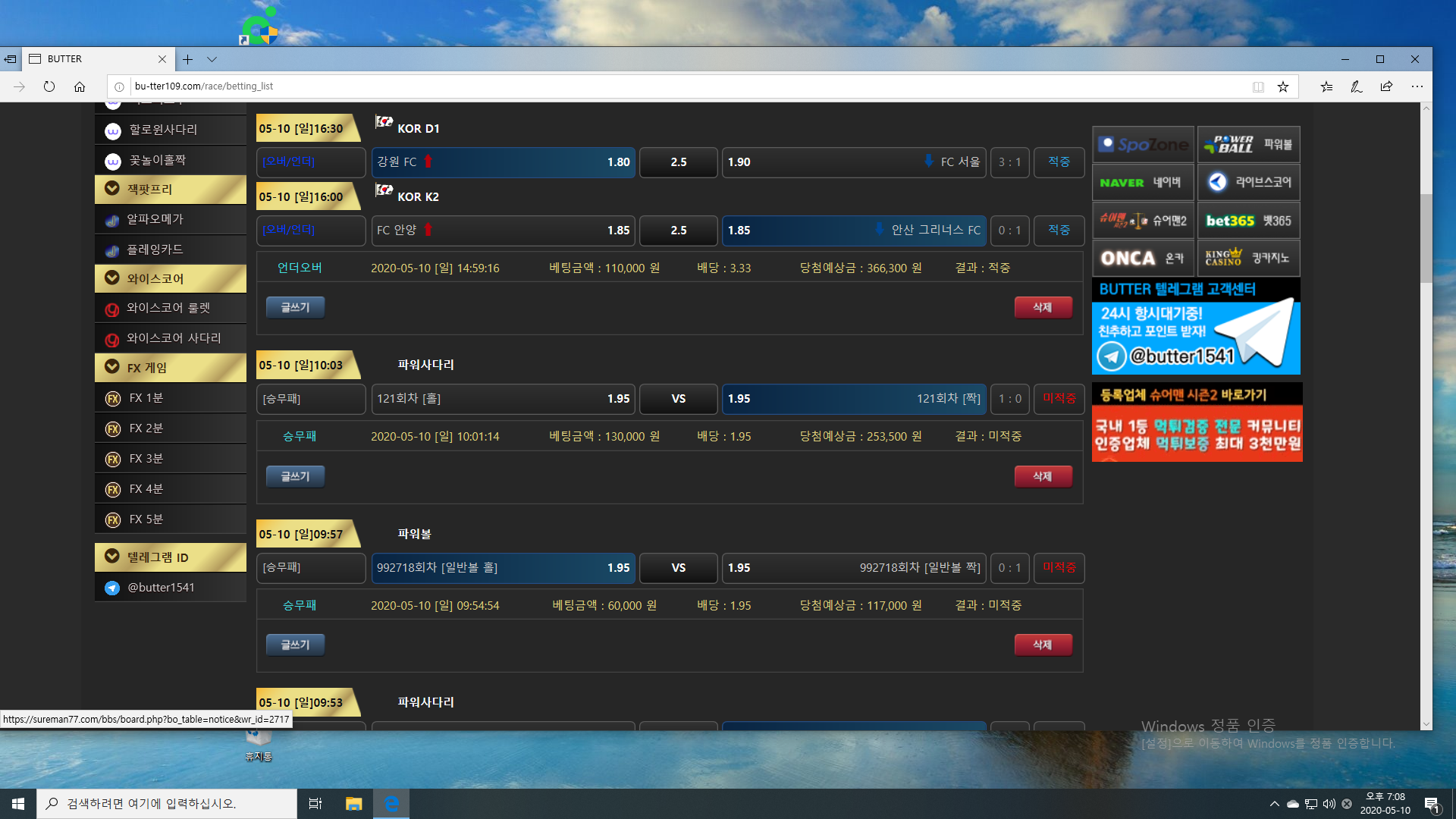Click the home icon in the toolbar

pos(80,86)
